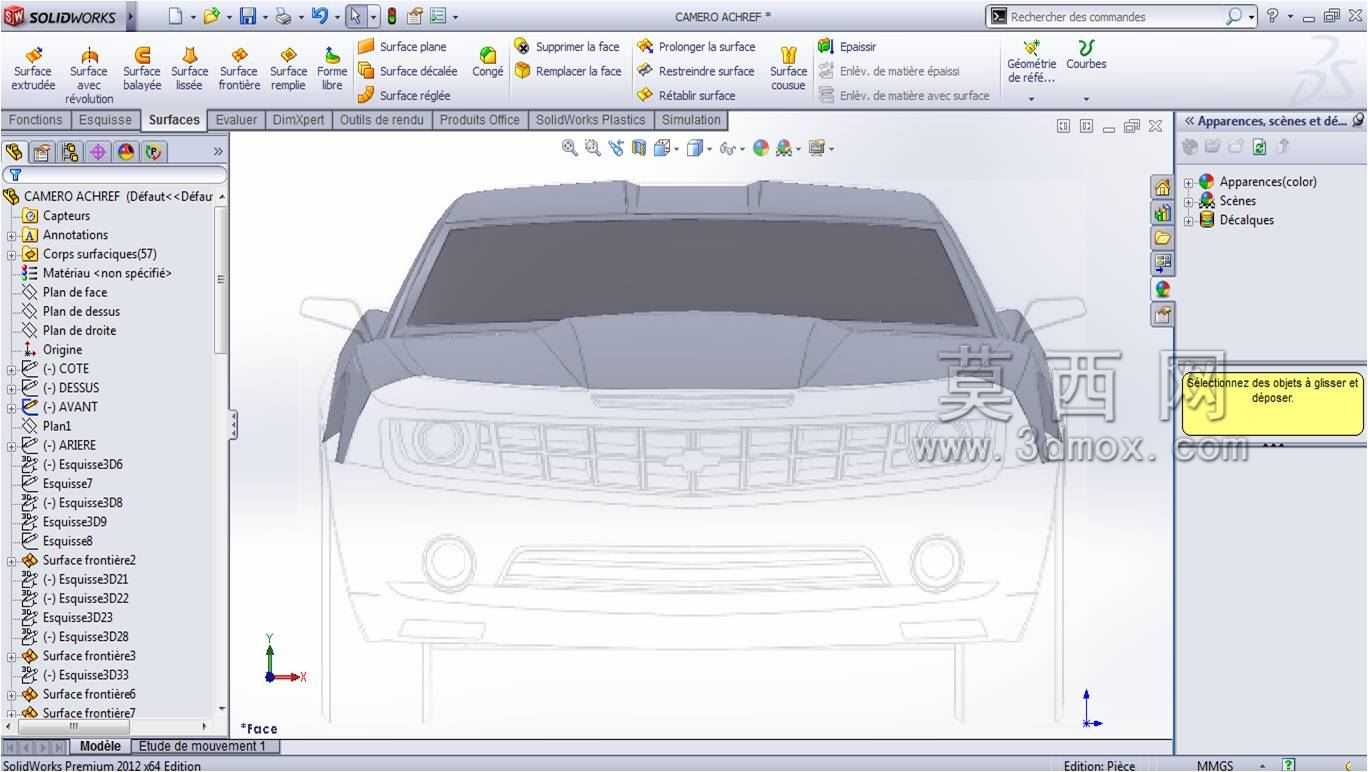
Task: Click Edit appearance color sphere icon
Action: pyautogui.click(x=761, y=148)
